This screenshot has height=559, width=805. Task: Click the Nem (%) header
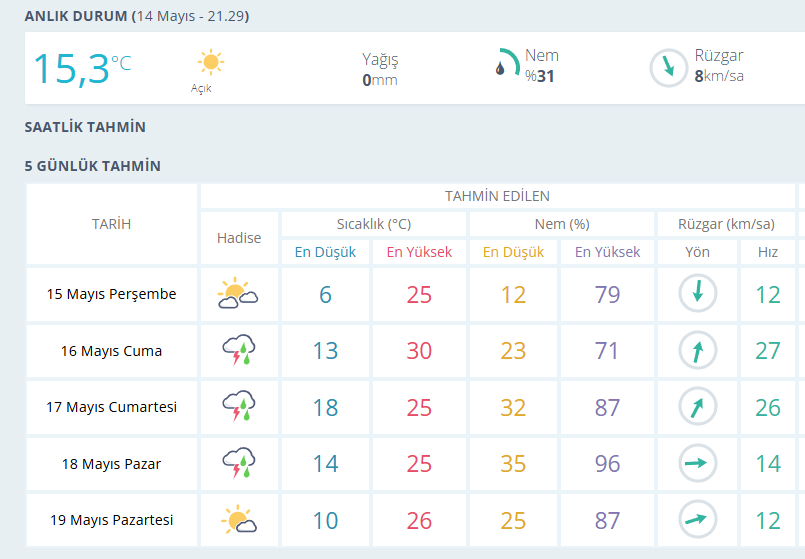(562, 224)
